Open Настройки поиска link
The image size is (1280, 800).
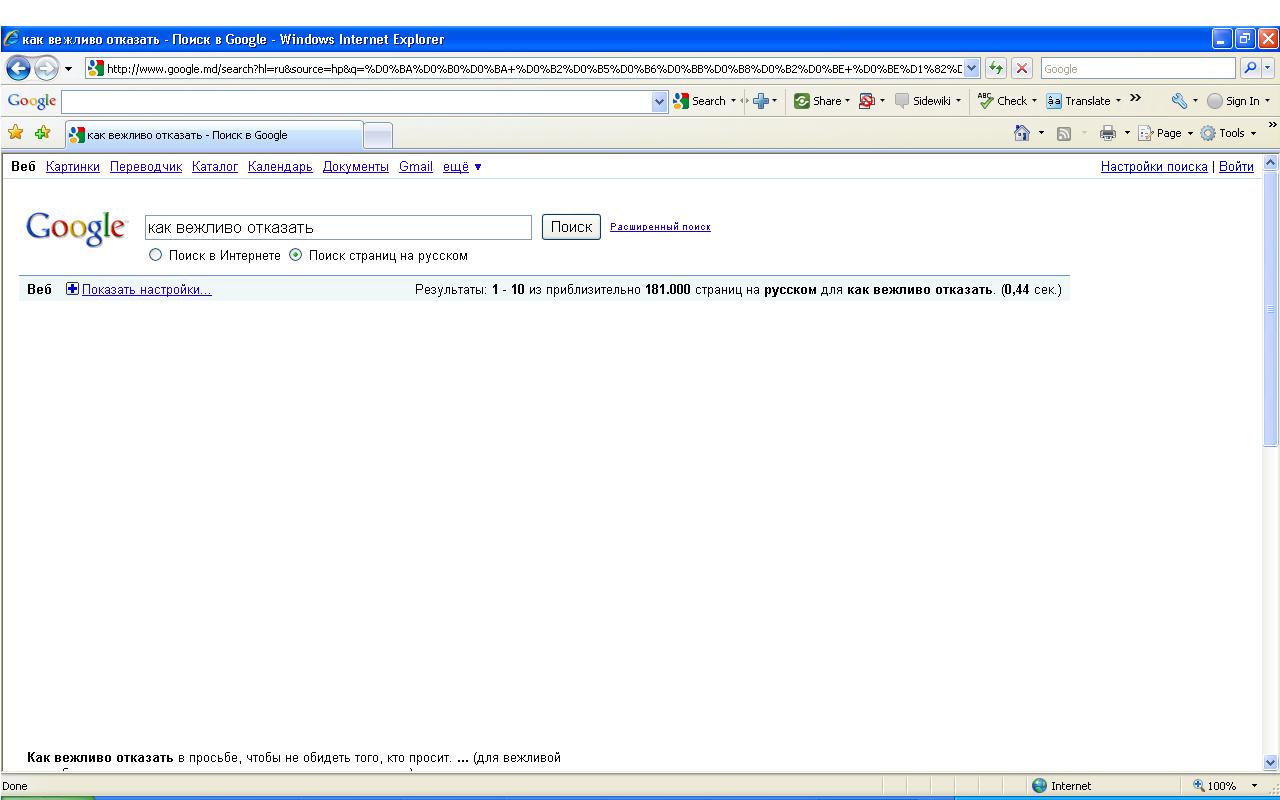coord(1154,167)
